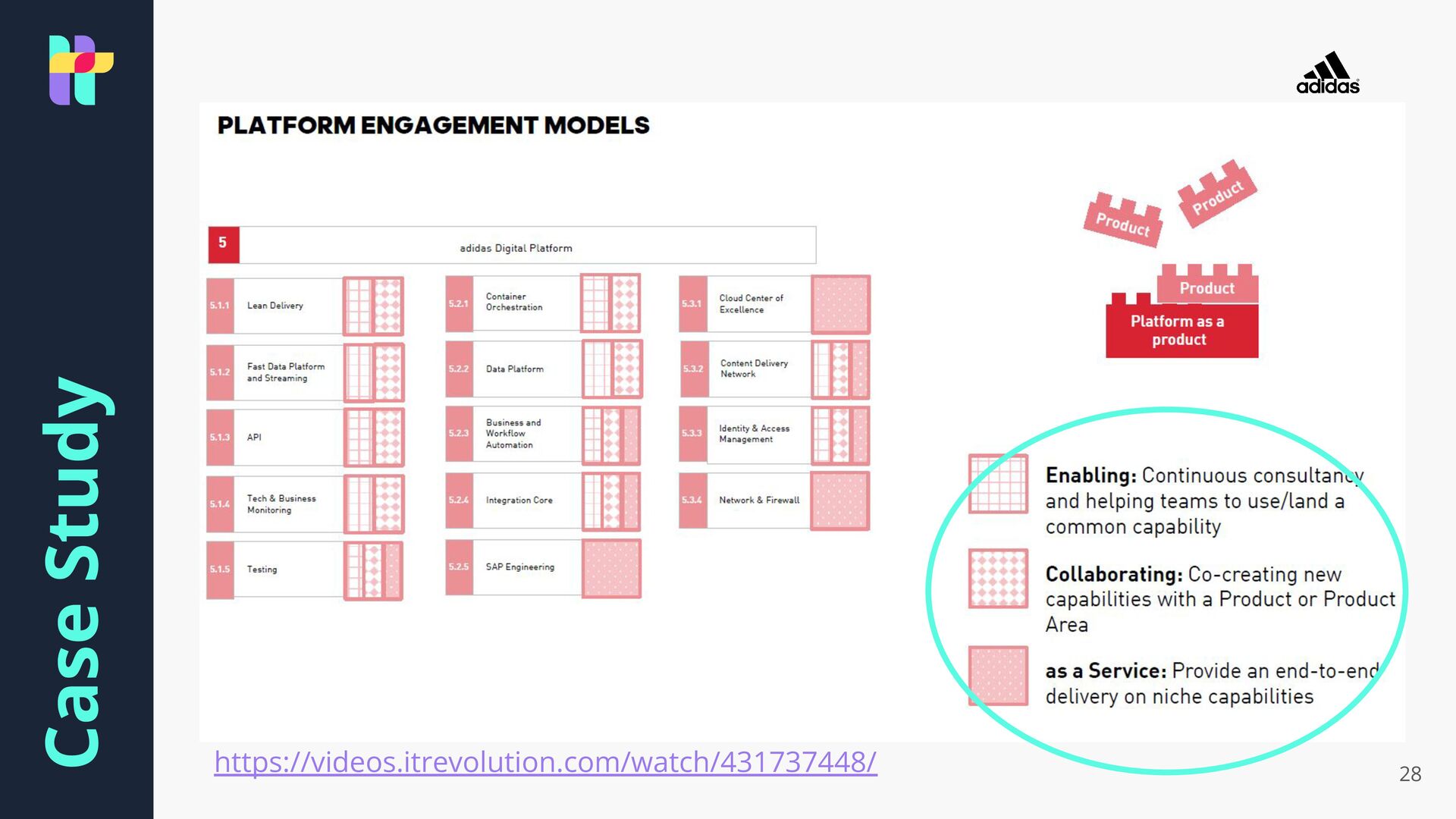The height and width of the screenshot is (819, 1456).
Task: Open the itrevolution video link
Action: tap(545, 762)
